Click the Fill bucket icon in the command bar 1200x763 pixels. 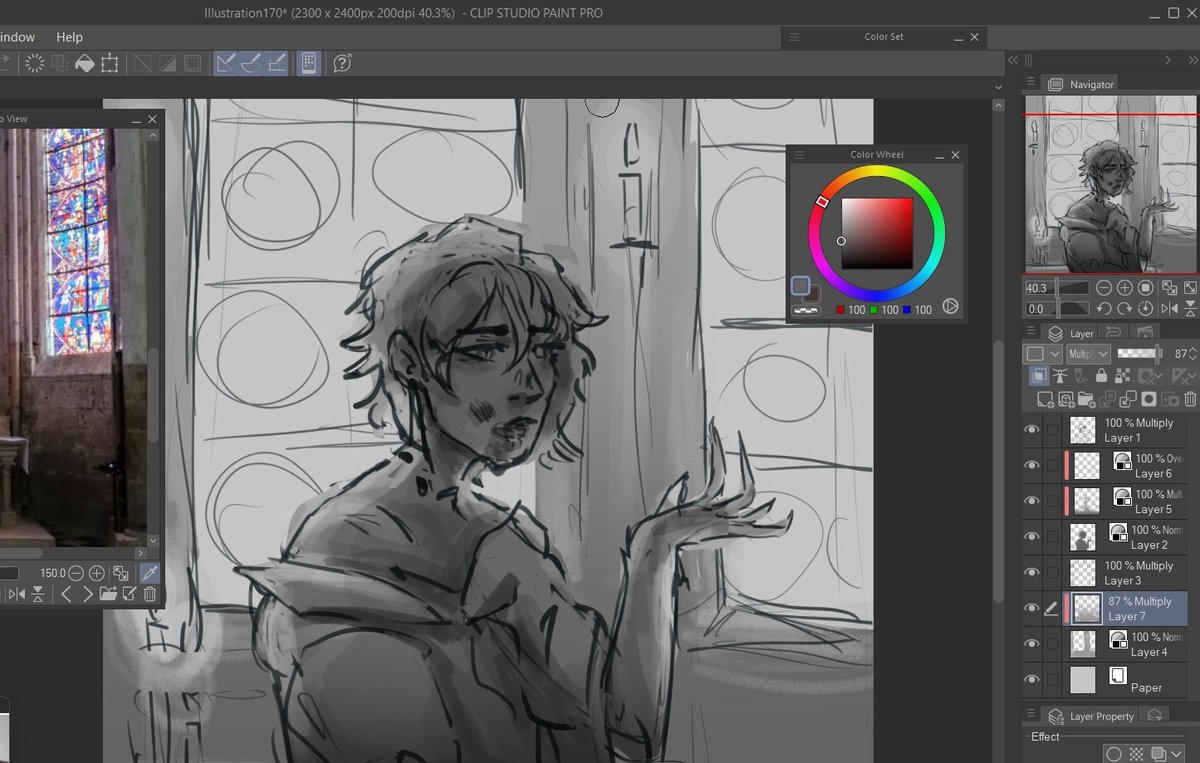pos(85,63)
